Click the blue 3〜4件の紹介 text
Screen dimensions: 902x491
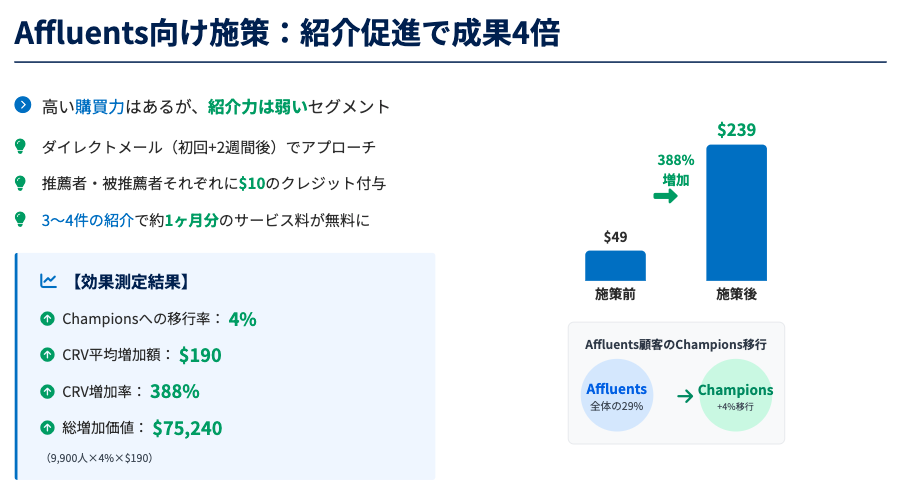pyautogui.click(x=88, y=219)
